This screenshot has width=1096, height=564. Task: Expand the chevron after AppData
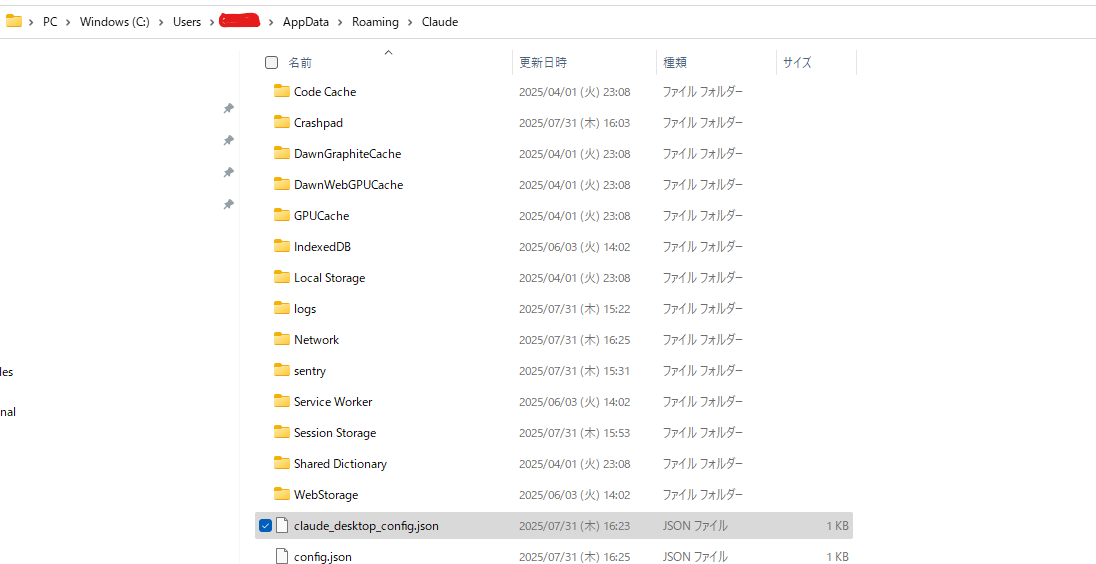point(340,22)
